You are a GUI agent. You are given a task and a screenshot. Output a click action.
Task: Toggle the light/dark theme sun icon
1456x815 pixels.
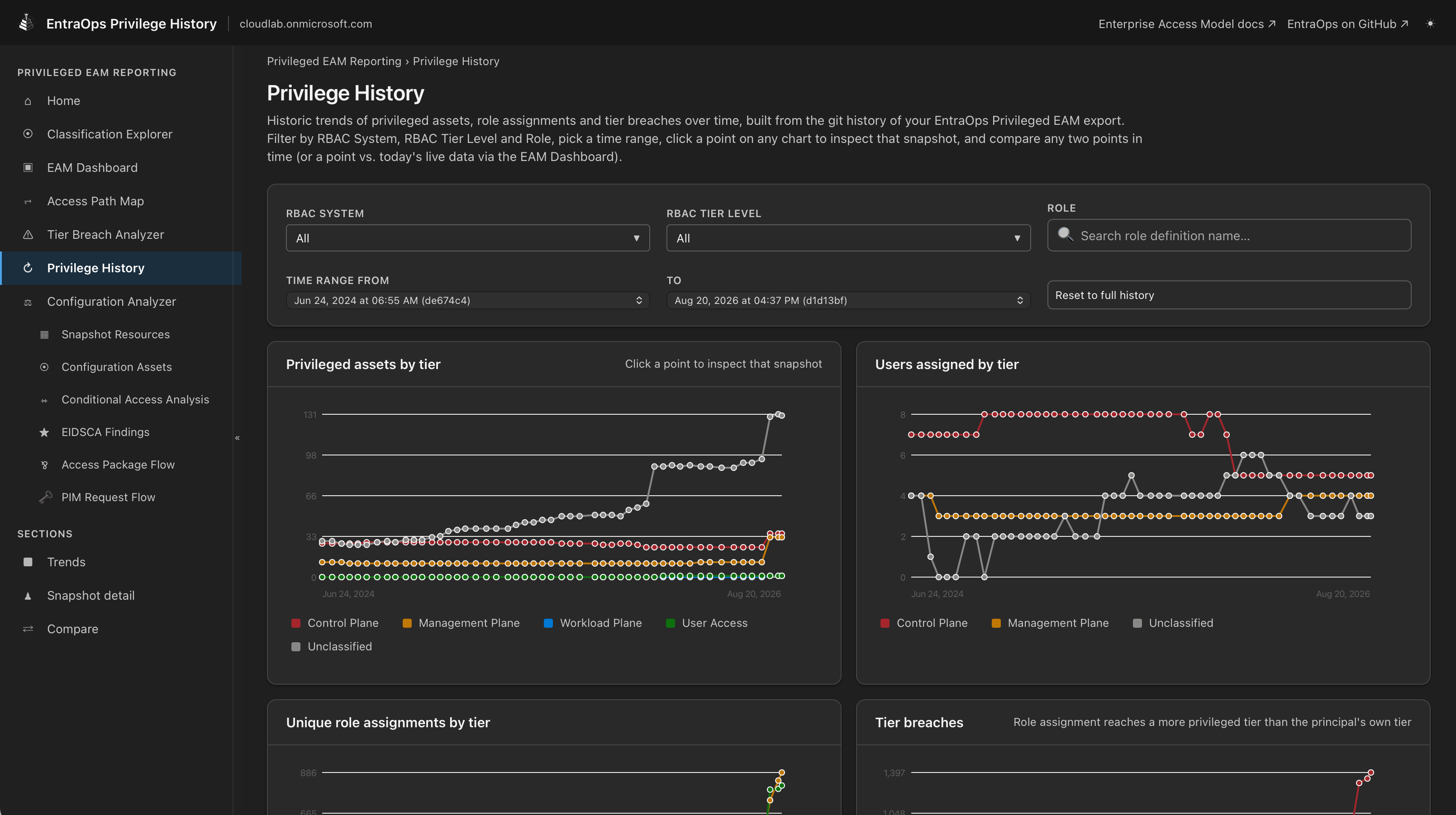pos(1431,24)
